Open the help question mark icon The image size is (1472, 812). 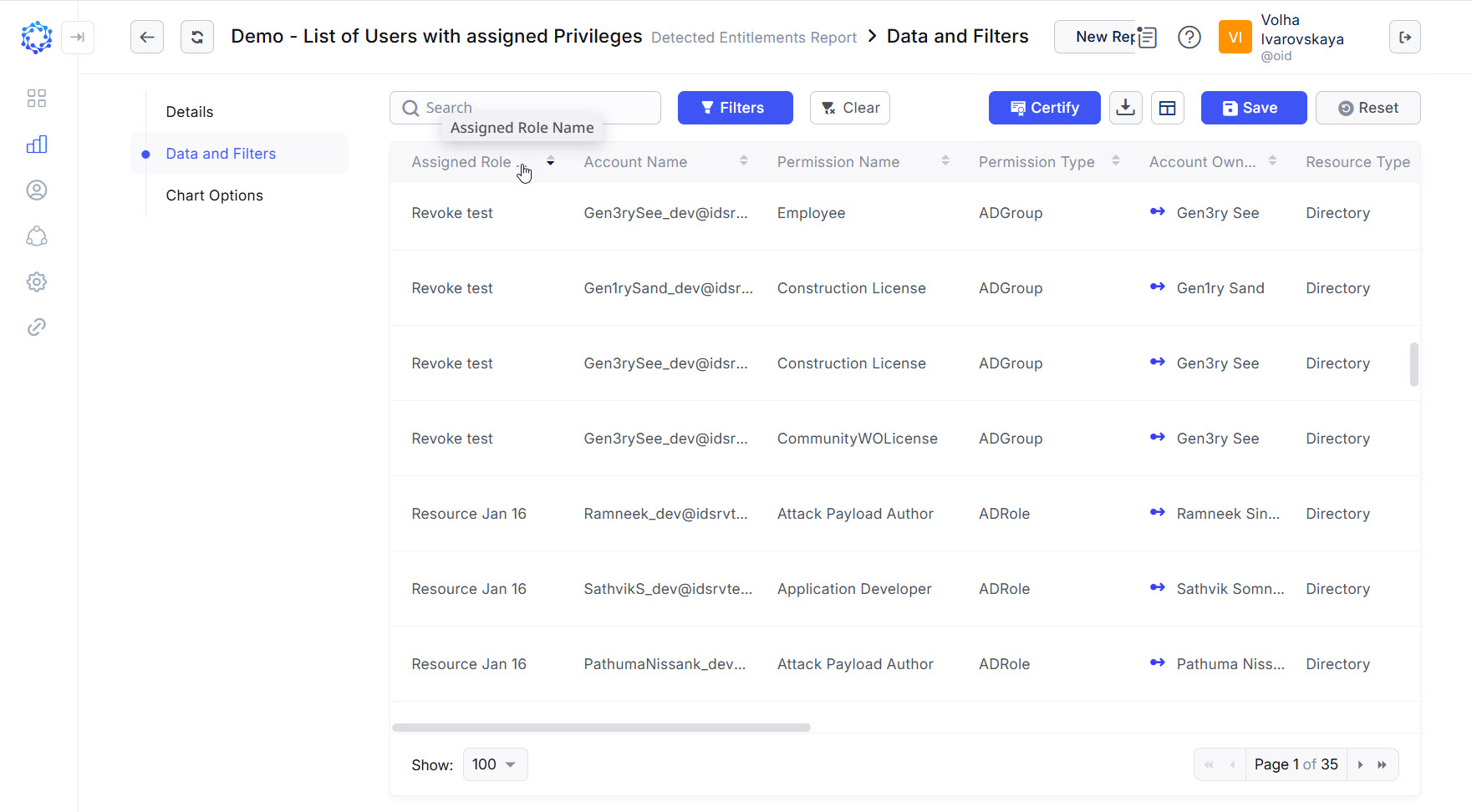(1189, 37)
